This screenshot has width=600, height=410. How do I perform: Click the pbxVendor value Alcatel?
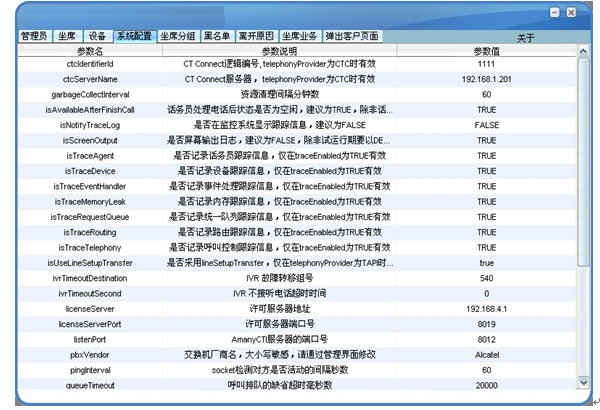coord(486,355)
